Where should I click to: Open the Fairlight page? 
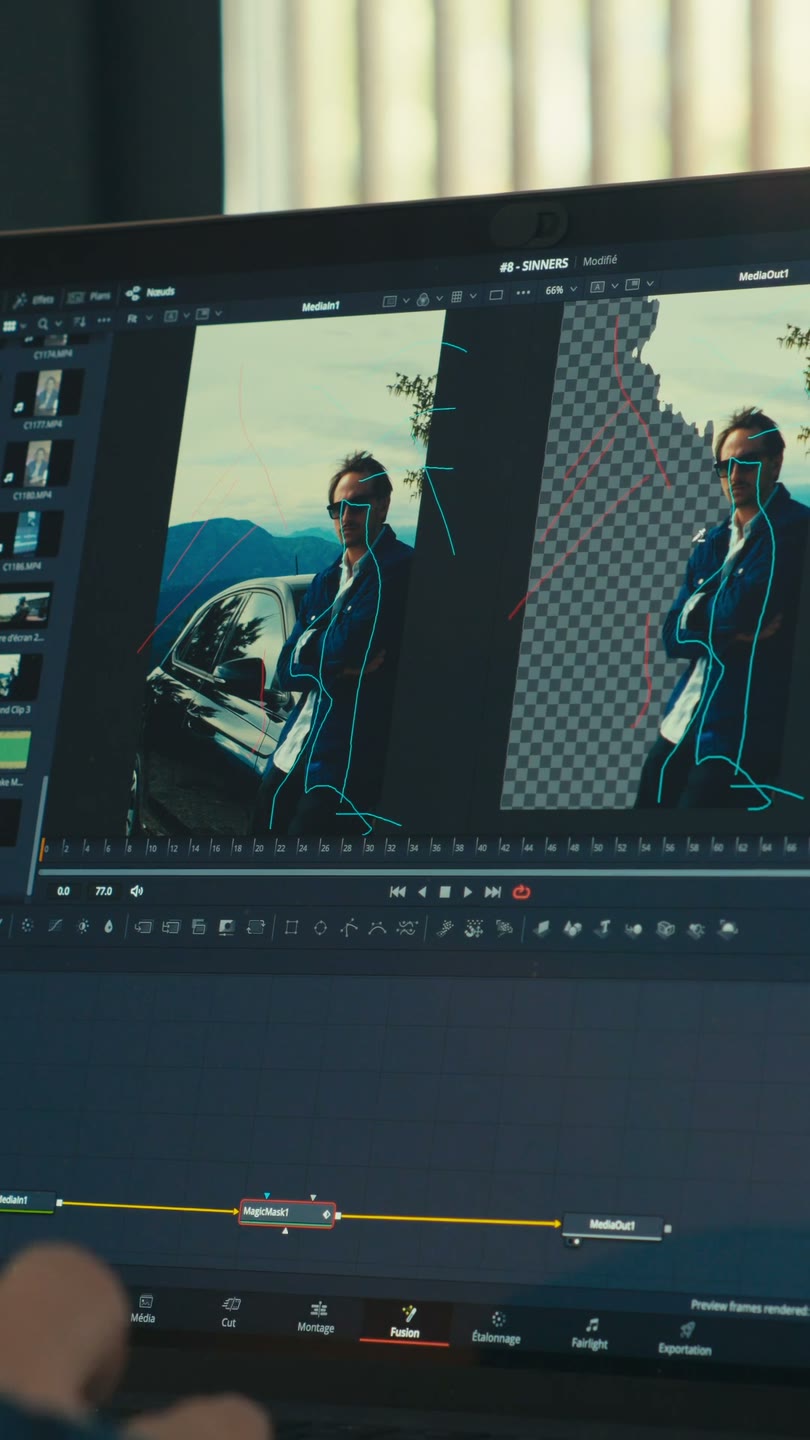(590, 1334)
